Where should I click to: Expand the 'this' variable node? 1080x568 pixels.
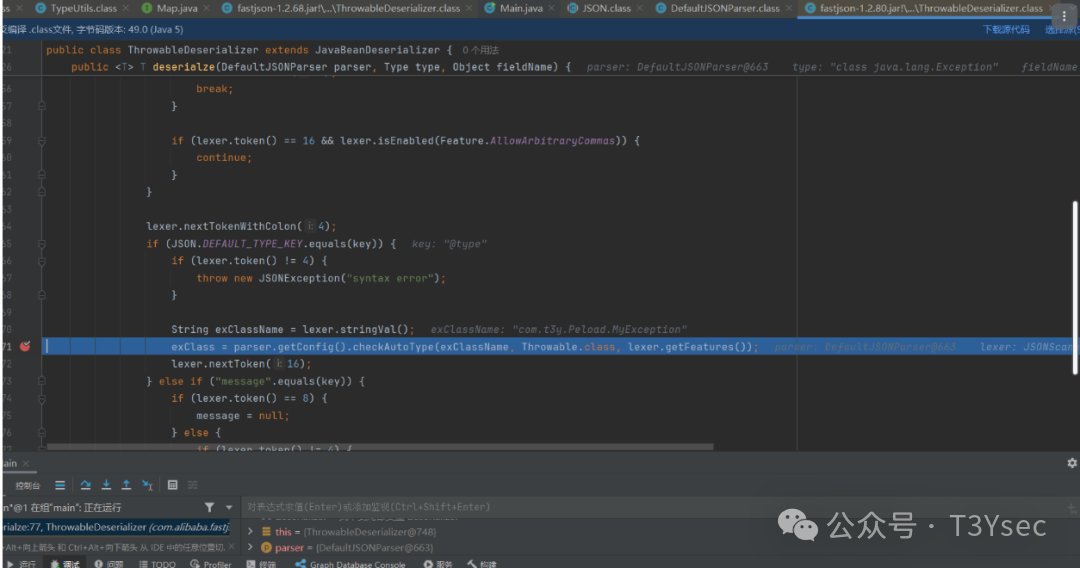252,532
